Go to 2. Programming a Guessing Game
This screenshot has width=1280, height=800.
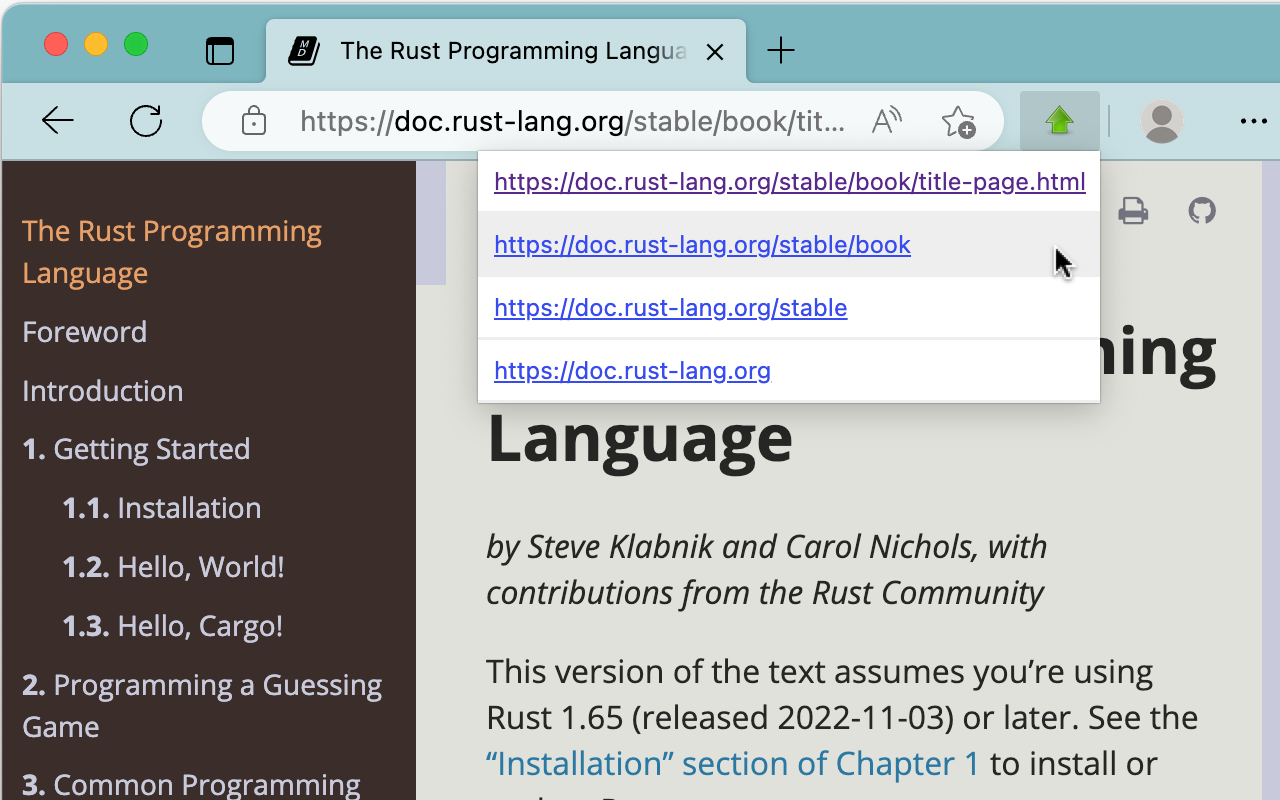coord(202,706)
